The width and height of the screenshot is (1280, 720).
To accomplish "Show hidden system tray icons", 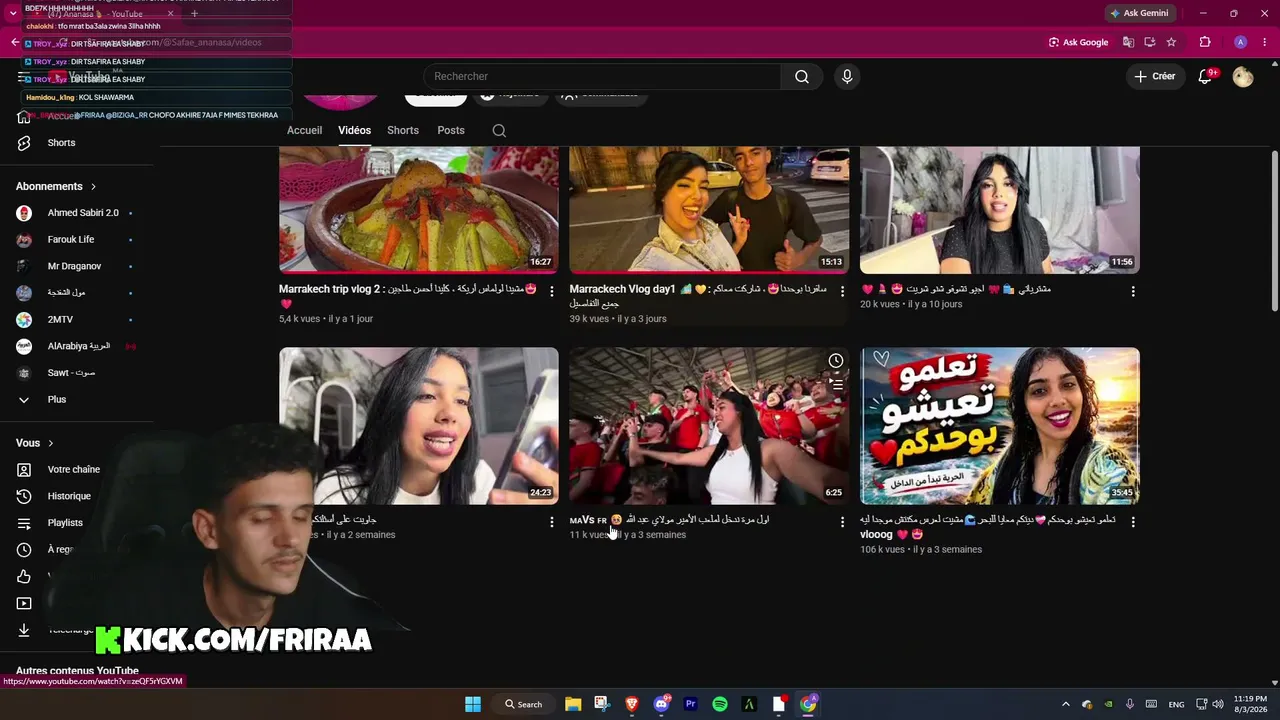I will pos(1065,704).
